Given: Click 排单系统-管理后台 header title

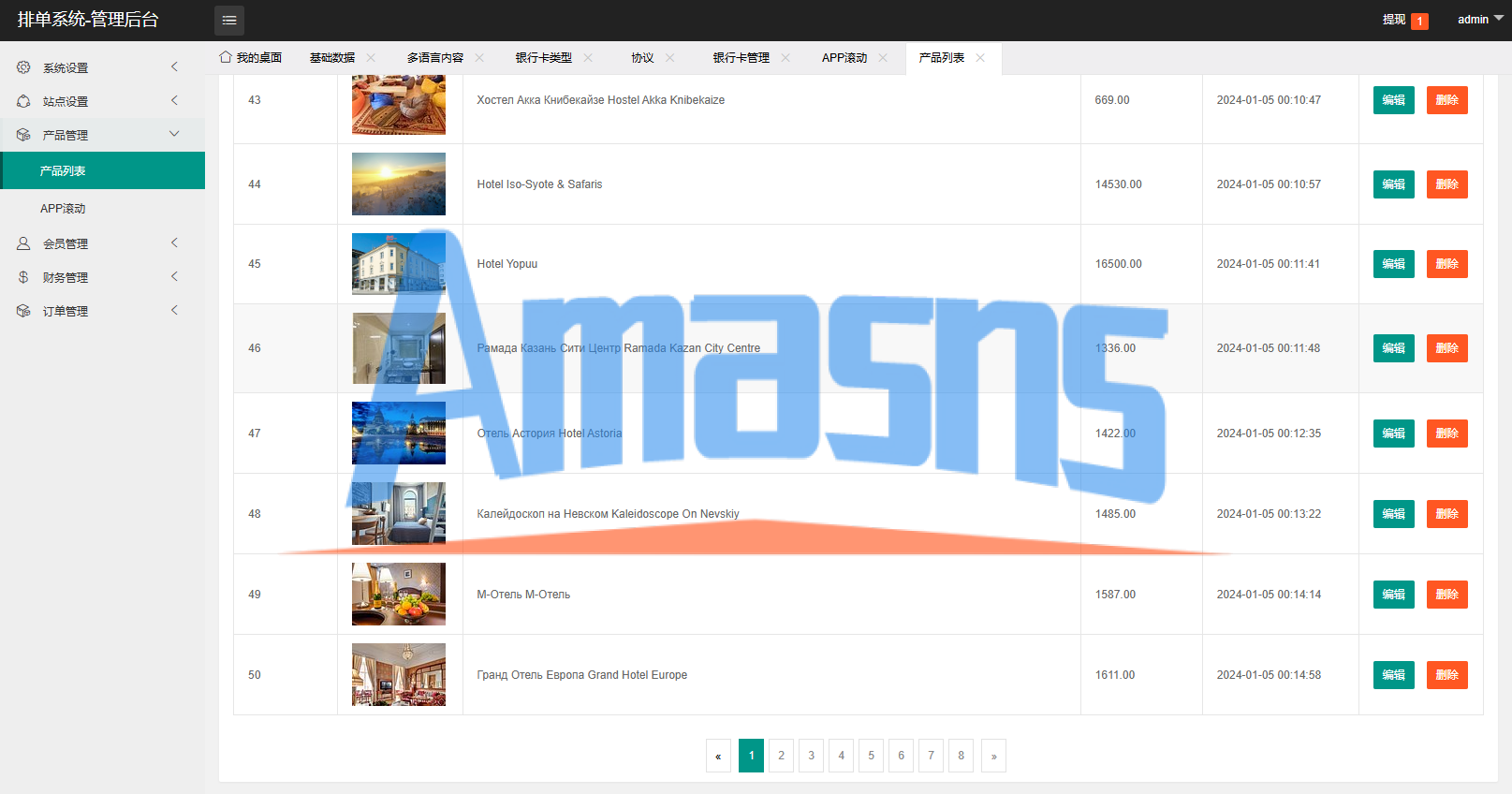Looking at the screenshot, I should click(88, 20).
